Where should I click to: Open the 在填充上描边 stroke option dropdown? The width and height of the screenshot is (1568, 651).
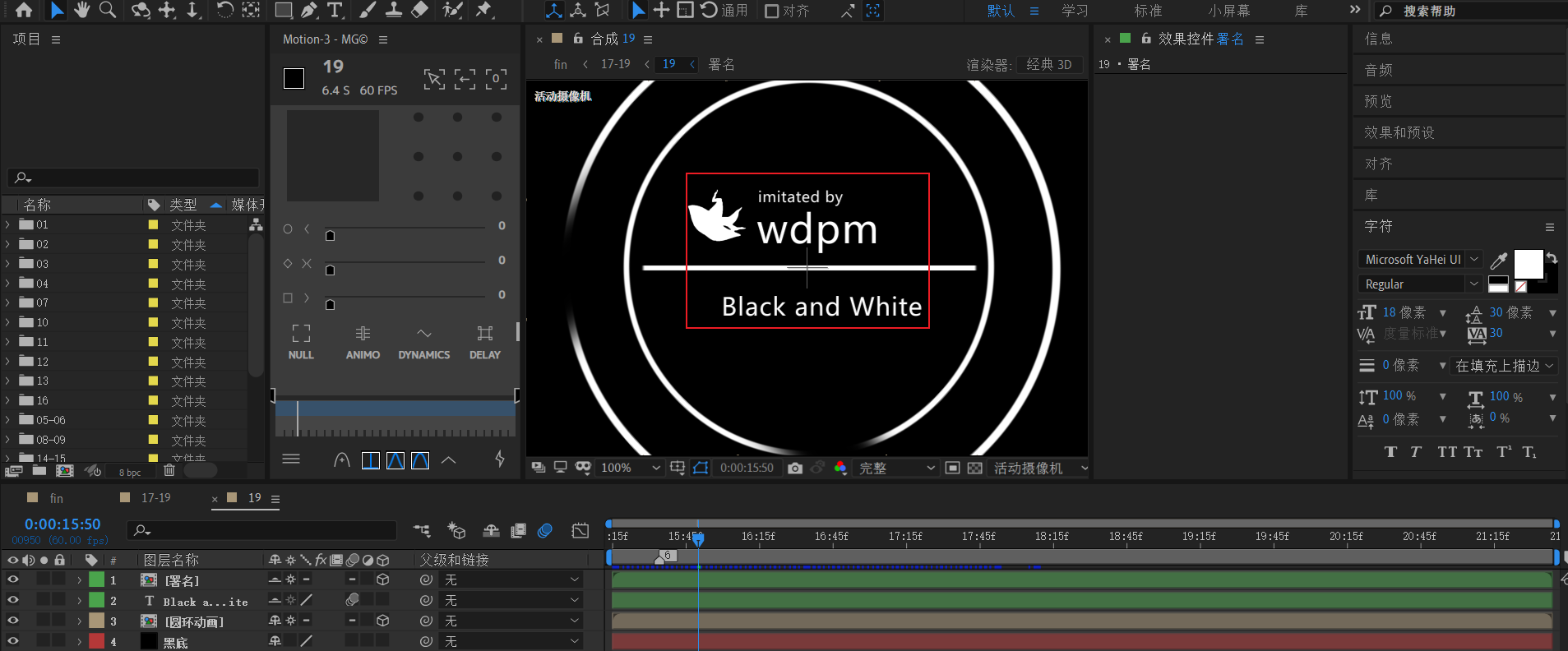point(1505,366)
